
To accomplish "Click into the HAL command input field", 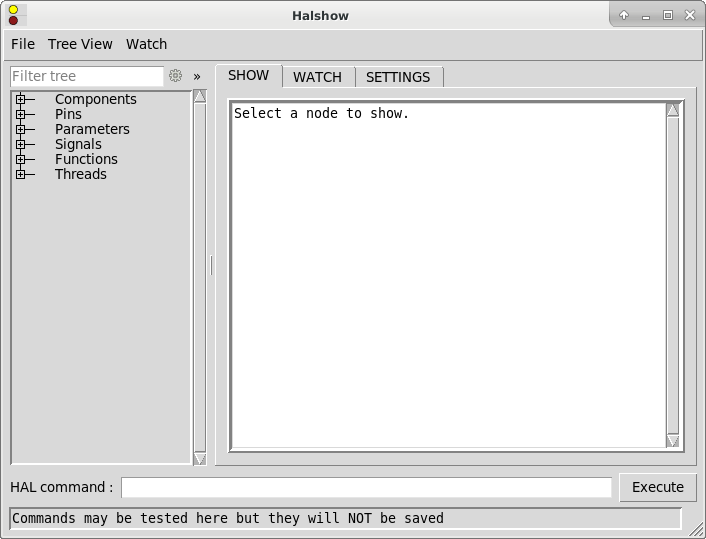I will (x=366, y=487).
